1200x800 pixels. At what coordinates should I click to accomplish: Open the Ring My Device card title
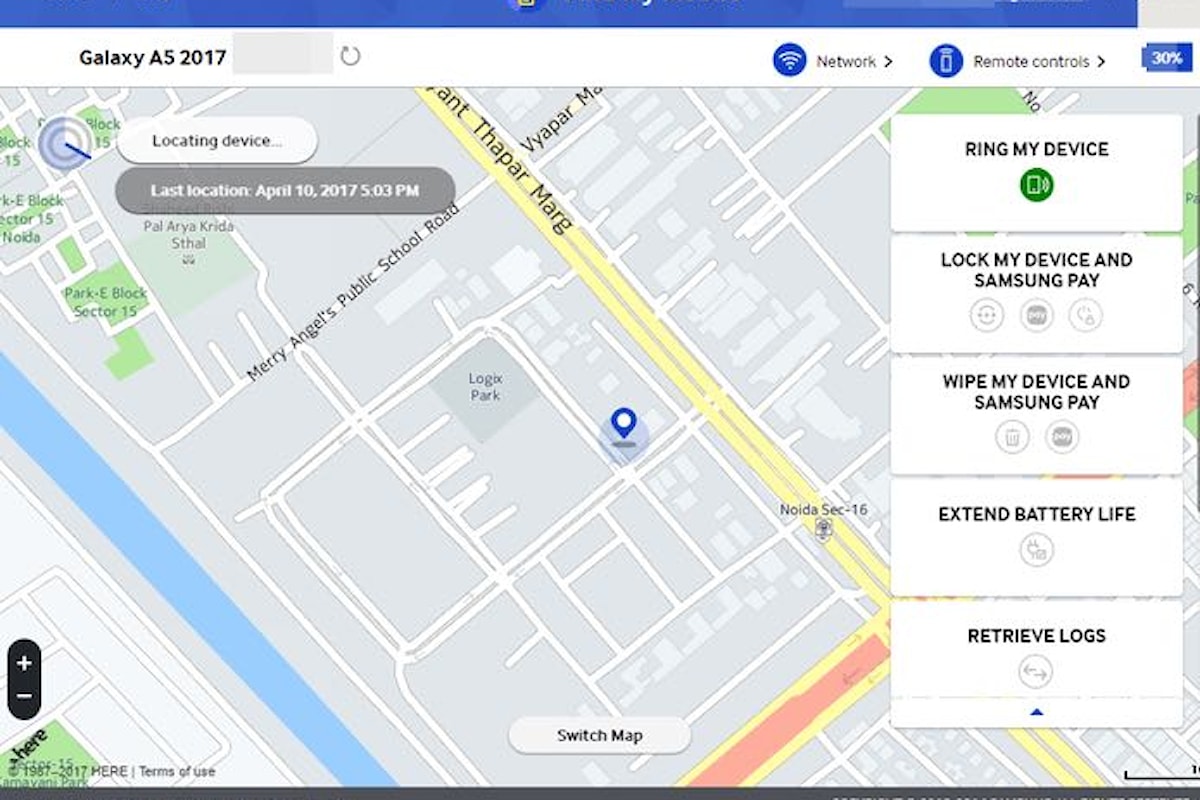point(1036,149)
